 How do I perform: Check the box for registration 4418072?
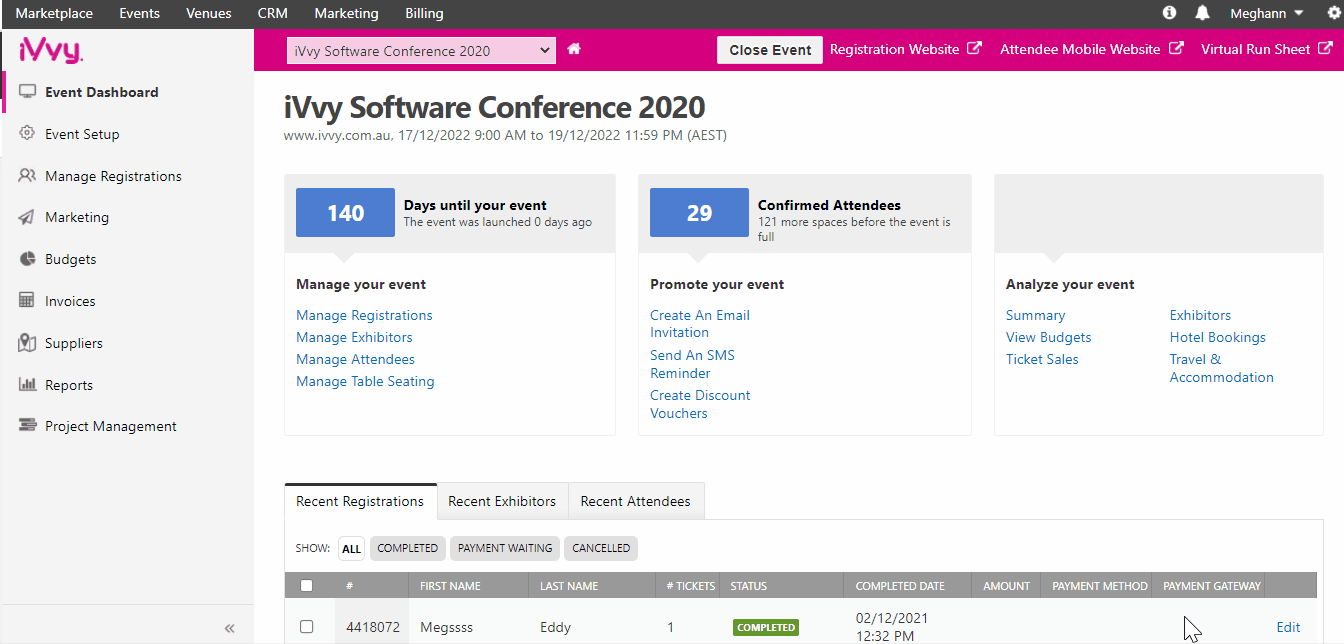[x=307, y=627]
